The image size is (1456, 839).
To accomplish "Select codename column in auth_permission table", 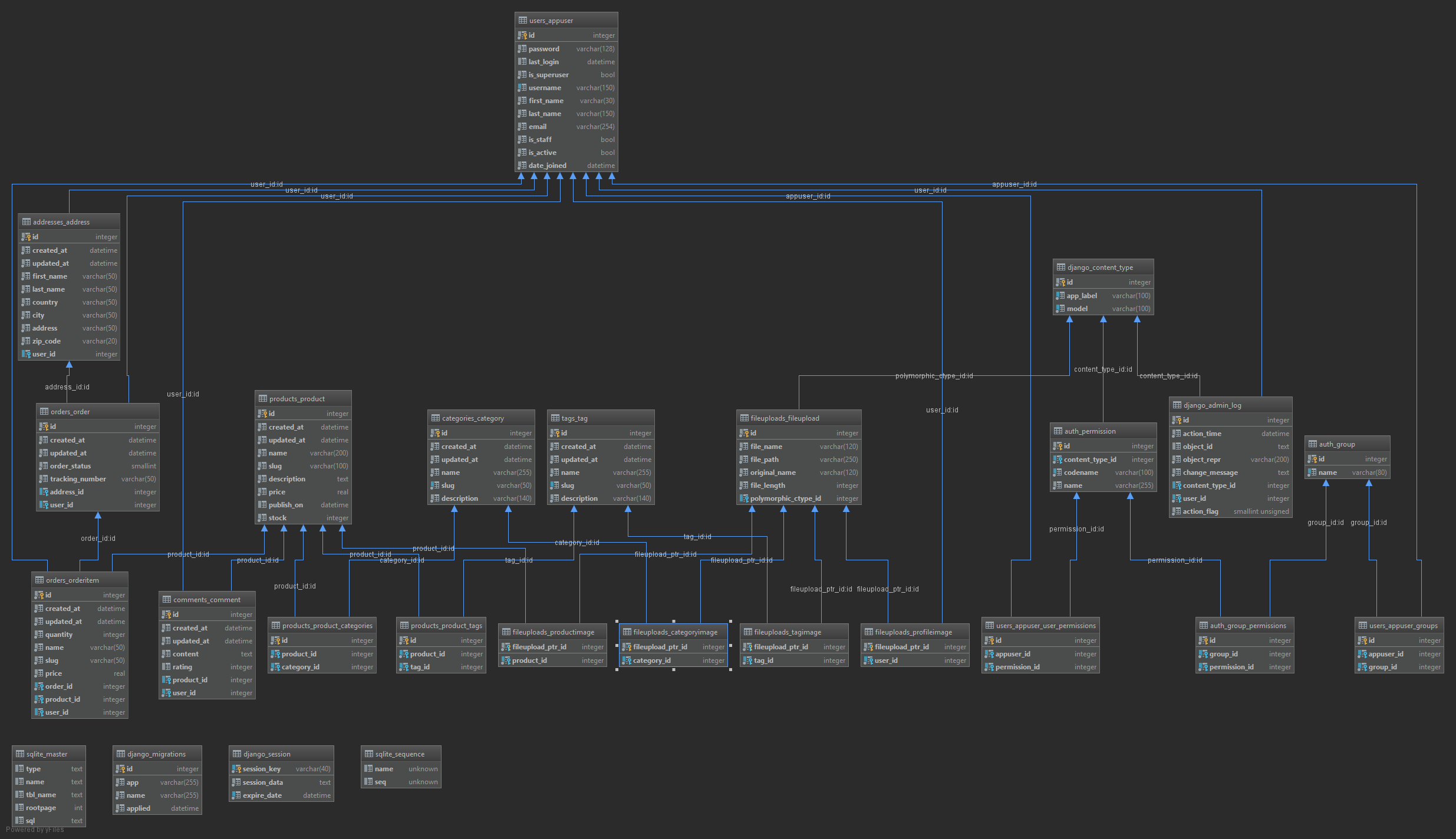I will [x=1081, y=473].
